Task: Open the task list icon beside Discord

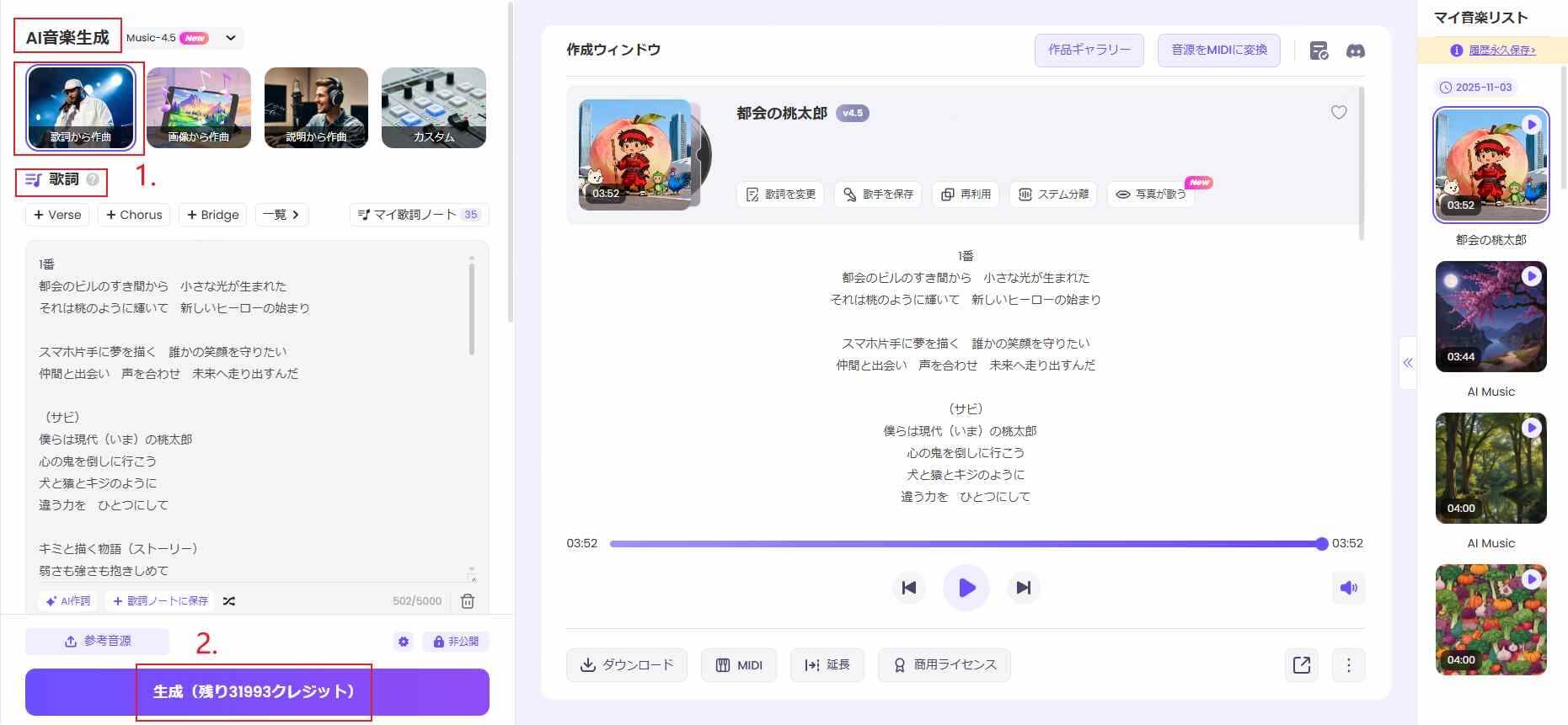Action: tap(1319, 51)
